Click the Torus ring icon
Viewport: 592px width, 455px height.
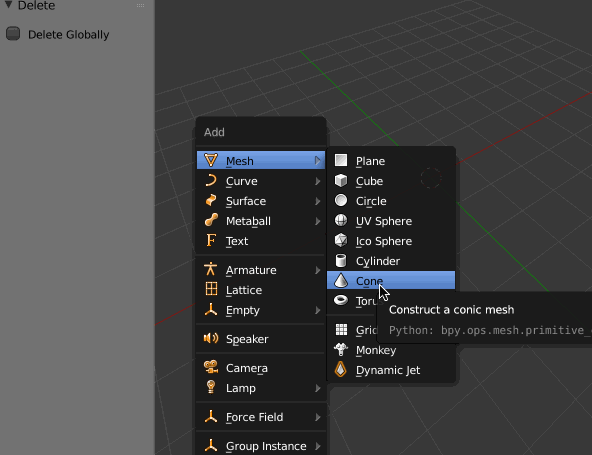tap(341, 300)
